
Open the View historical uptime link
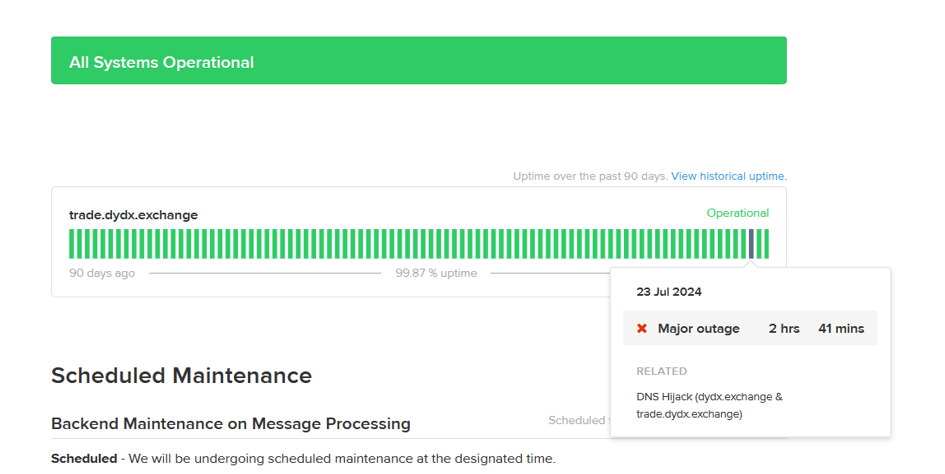point(729,176)
